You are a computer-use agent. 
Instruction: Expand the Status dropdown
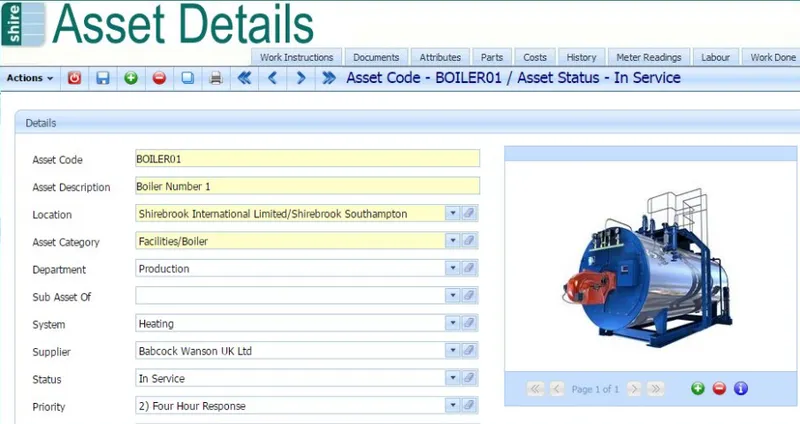pyautogui.click(x=453, y=378)
